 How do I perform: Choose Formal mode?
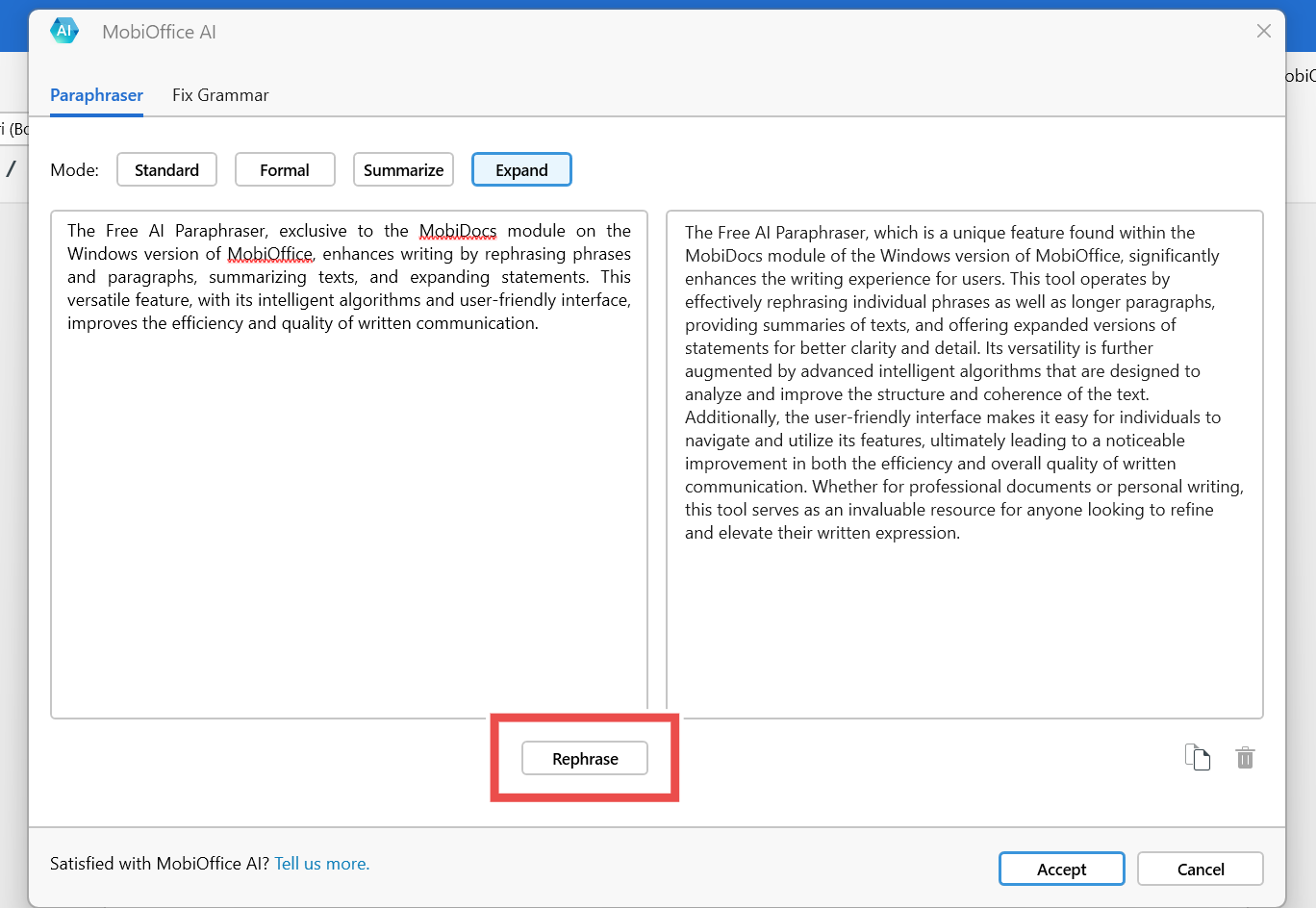point(285,169)
